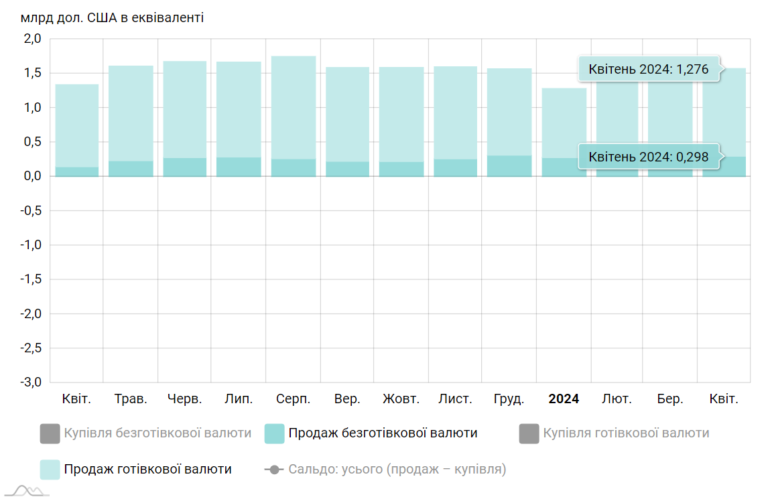Click the light teal swatch for Продаж готівкової валюти
Image resolution: width=768 pixels, height=501 pixels.
[x=50, y=470]
